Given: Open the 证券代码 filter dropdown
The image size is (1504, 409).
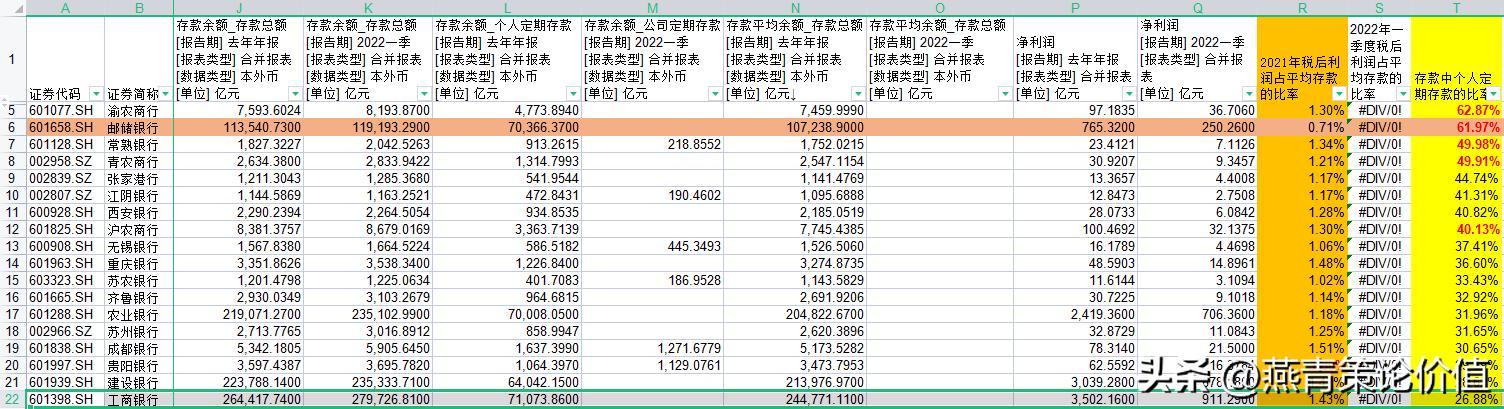Looking at the screenshot, I should pyautogui.click(x=95, y=93).
